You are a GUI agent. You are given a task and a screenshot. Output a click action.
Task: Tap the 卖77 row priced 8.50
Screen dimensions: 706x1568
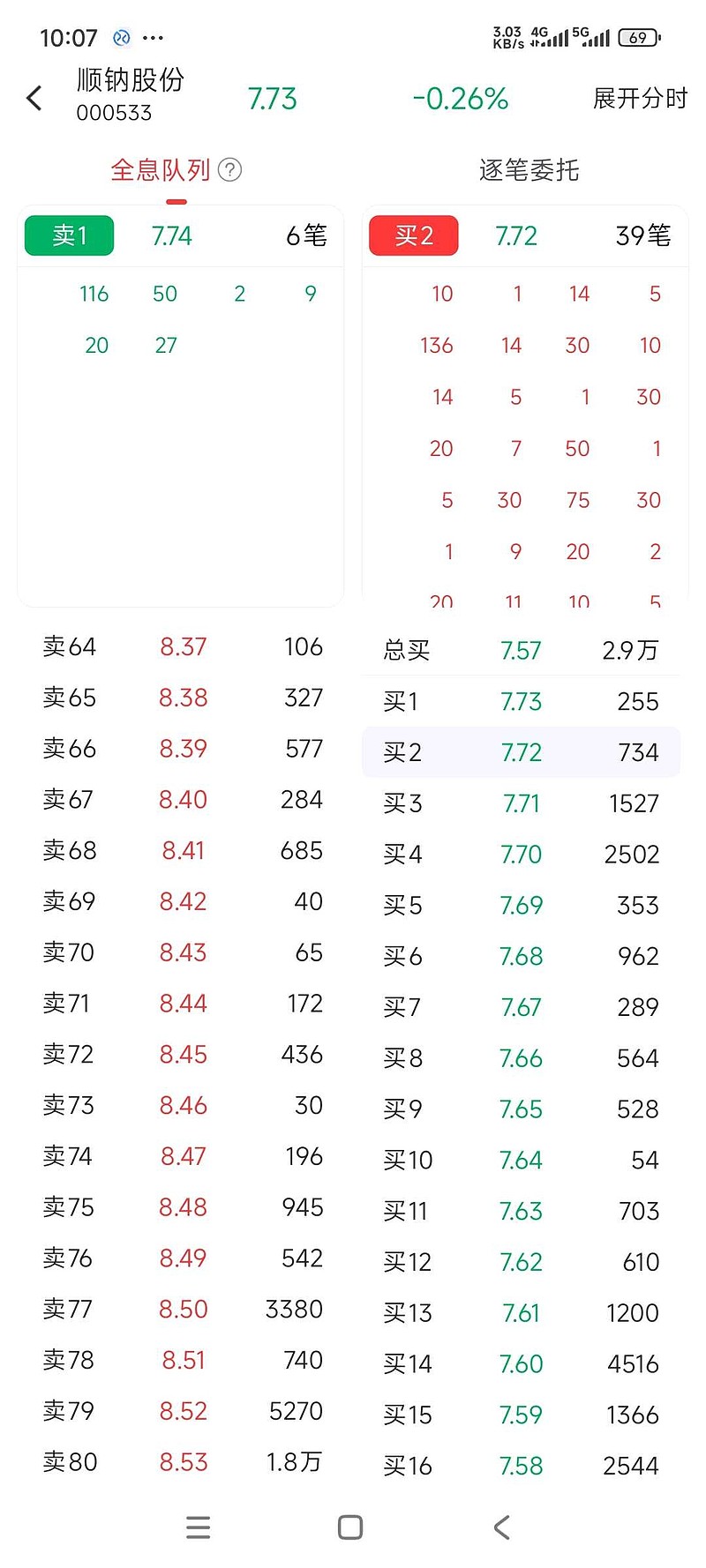tap(183, 1309)
